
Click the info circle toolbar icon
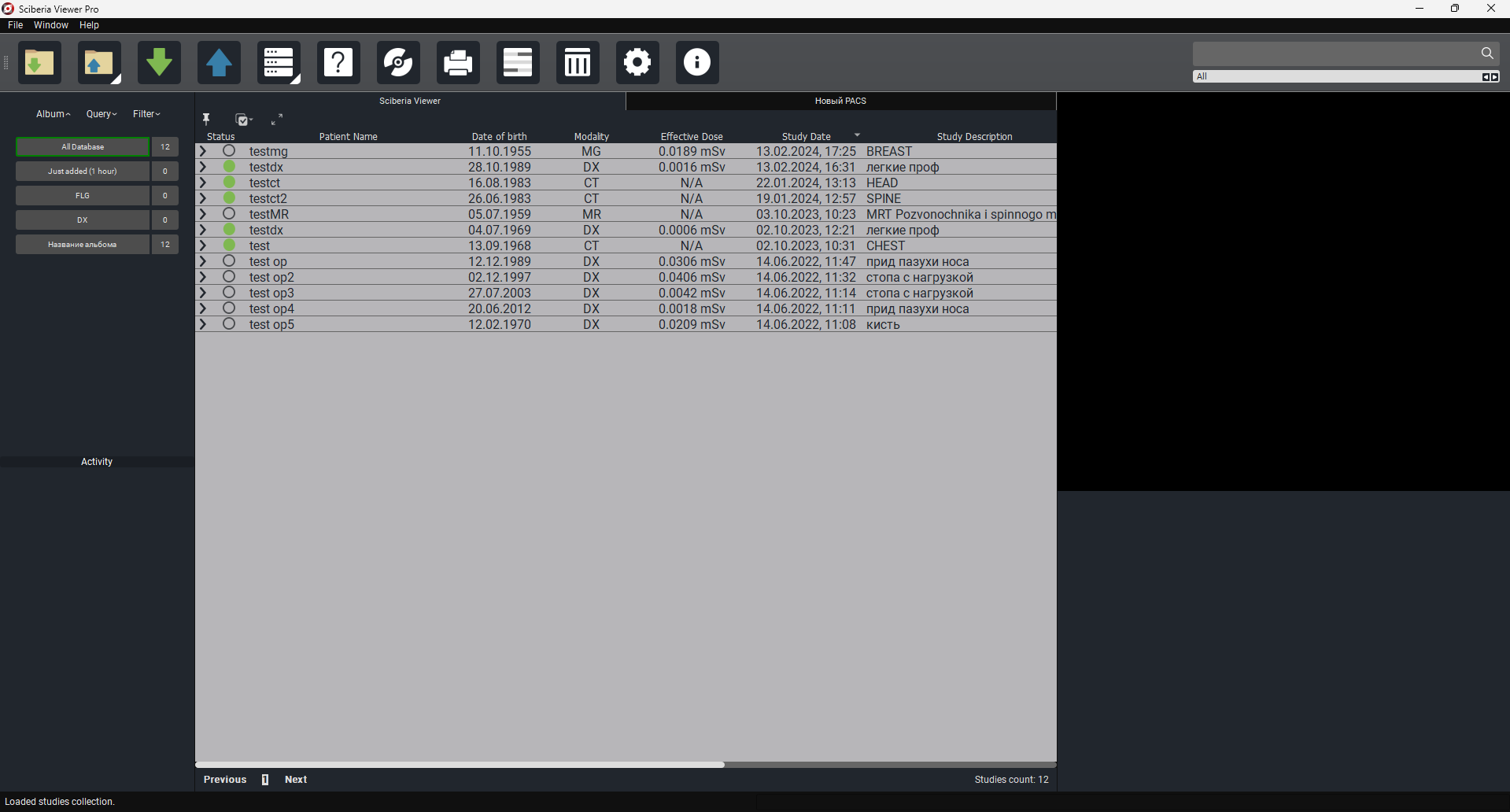click(x=697, y=62)
